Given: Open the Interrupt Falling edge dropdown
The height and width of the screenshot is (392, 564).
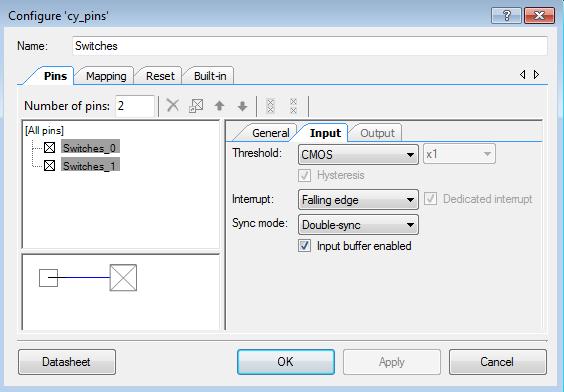Looking at the screenshot, I should click(x=358, y=200).
